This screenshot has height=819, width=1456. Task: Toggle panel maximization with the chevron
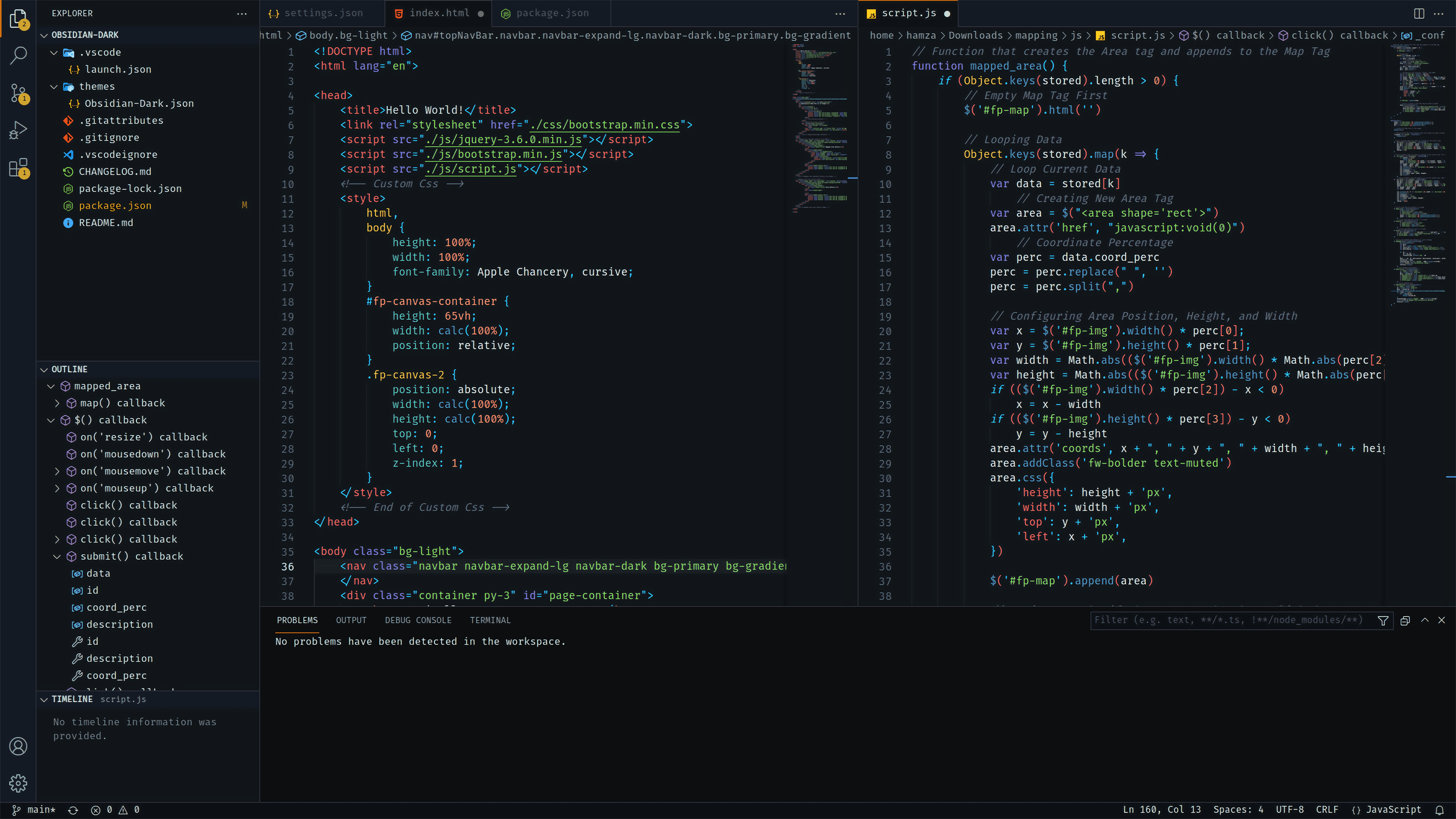coord(1426,620)
